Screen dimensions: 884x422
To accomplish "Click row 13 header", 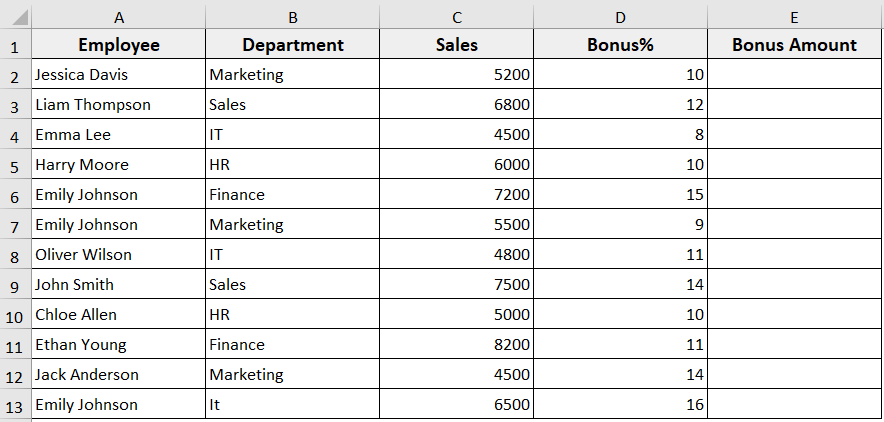I will 16,405.
